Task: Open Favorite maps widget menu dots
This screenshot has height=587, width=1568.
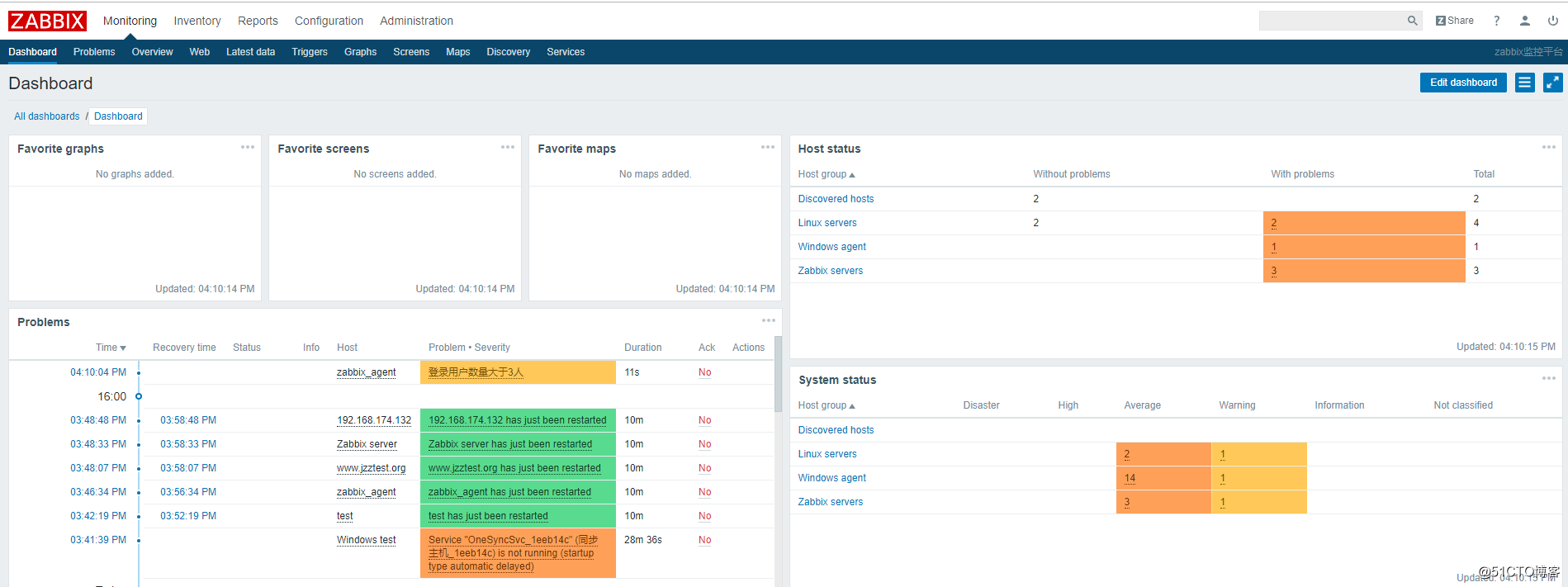Action: [768, 147]
